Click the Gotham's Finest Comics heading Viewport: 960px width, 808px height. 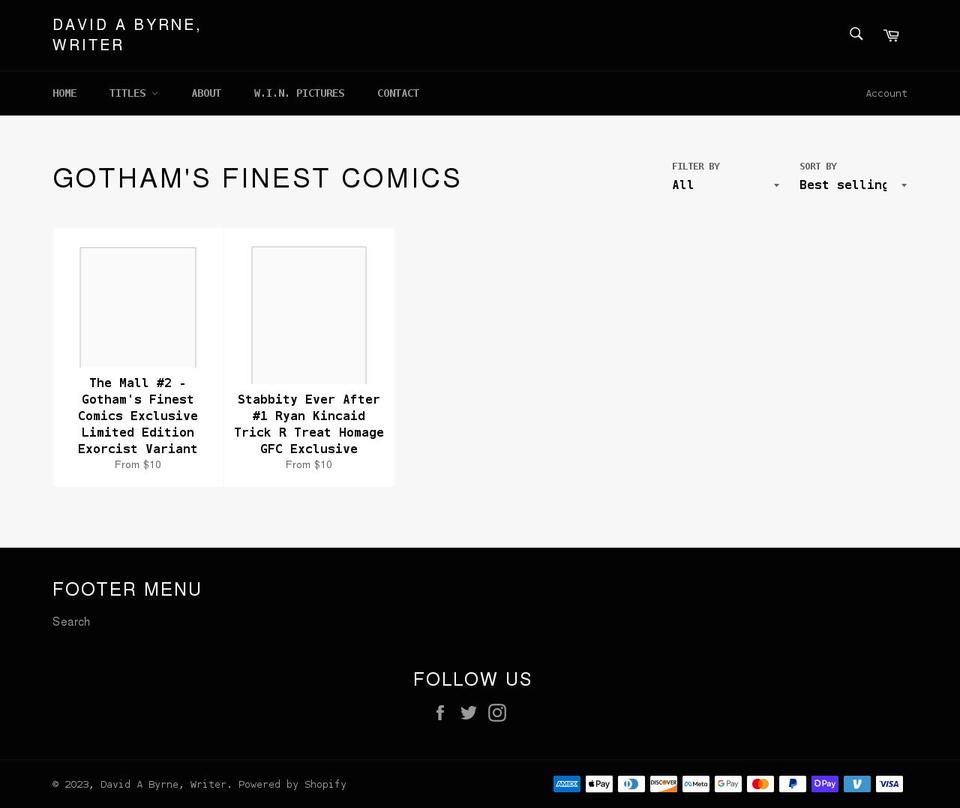[x=257, y=178]
